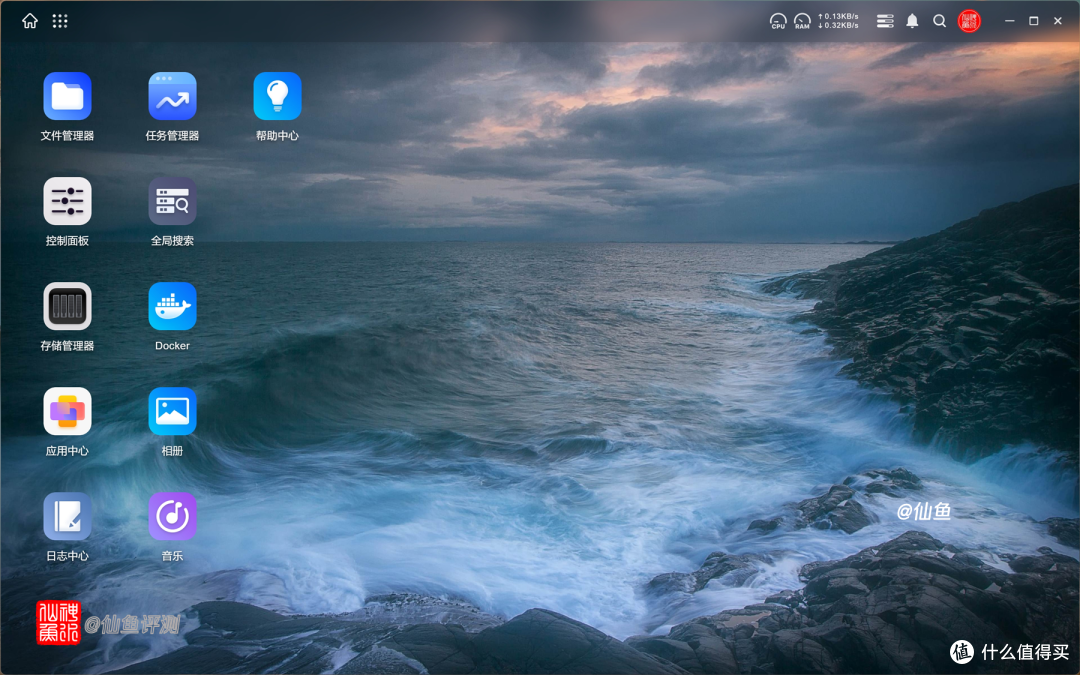Image resolution: width=1080 pixels, height=675 pixels.
Task: Launch the Docker app
Action: 172,307
